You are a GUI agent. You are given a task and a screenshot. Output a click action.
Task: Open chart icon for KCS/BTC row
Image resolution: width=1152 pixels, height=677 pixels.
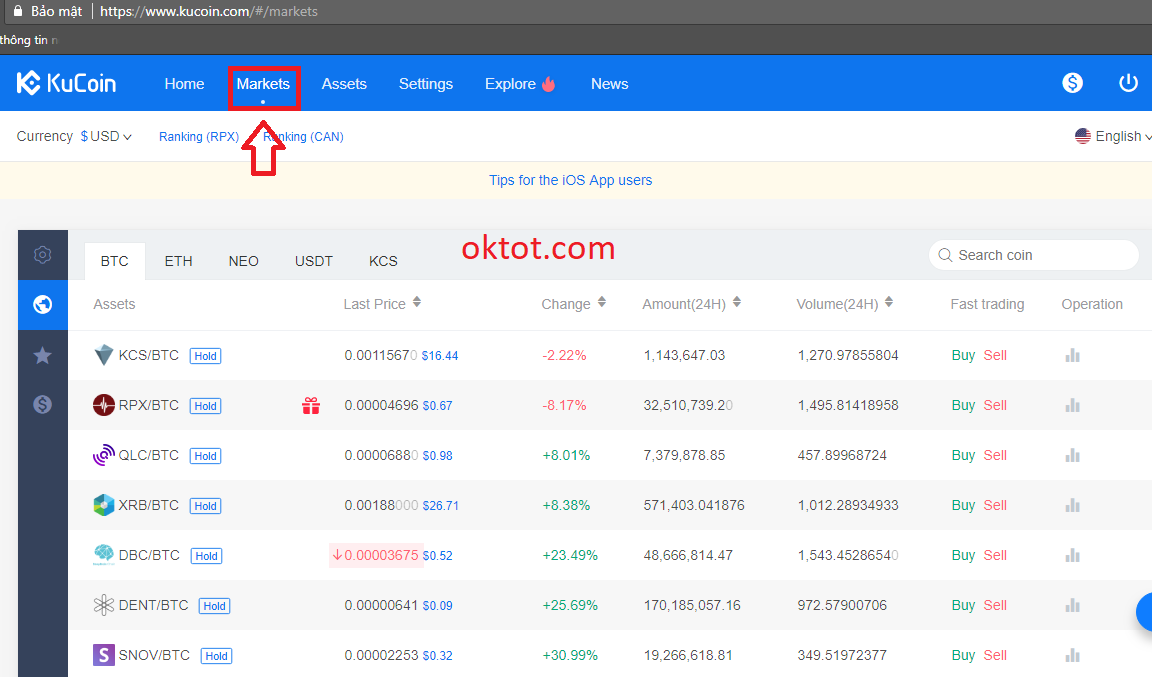[1072, 355]
